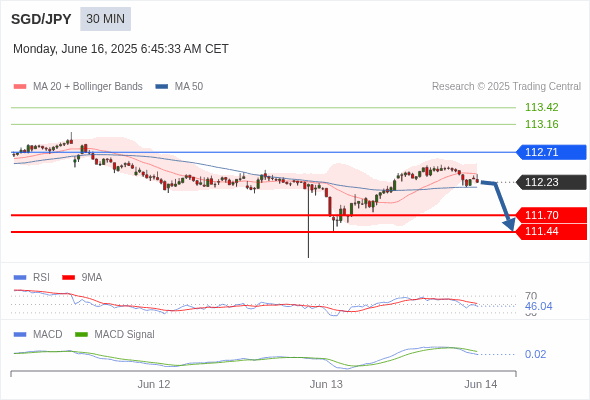The width and height of the screenshot is (590, 400).
Task: Click the 113.16 resistance level label
Action: pyautogui.click(x=541, y=124)
